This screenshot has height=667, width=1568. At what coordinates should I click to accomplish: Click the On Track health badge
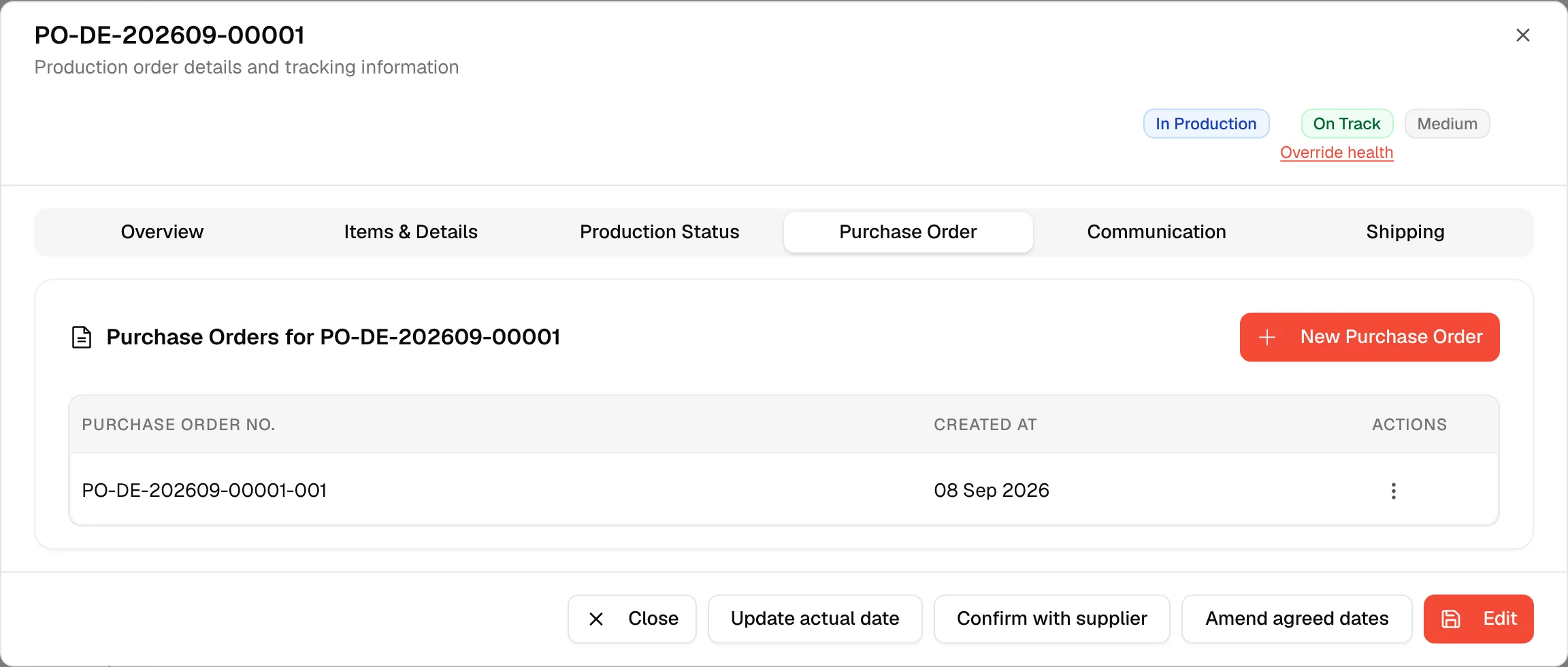pyautogui.click(x=1347, y=124)
